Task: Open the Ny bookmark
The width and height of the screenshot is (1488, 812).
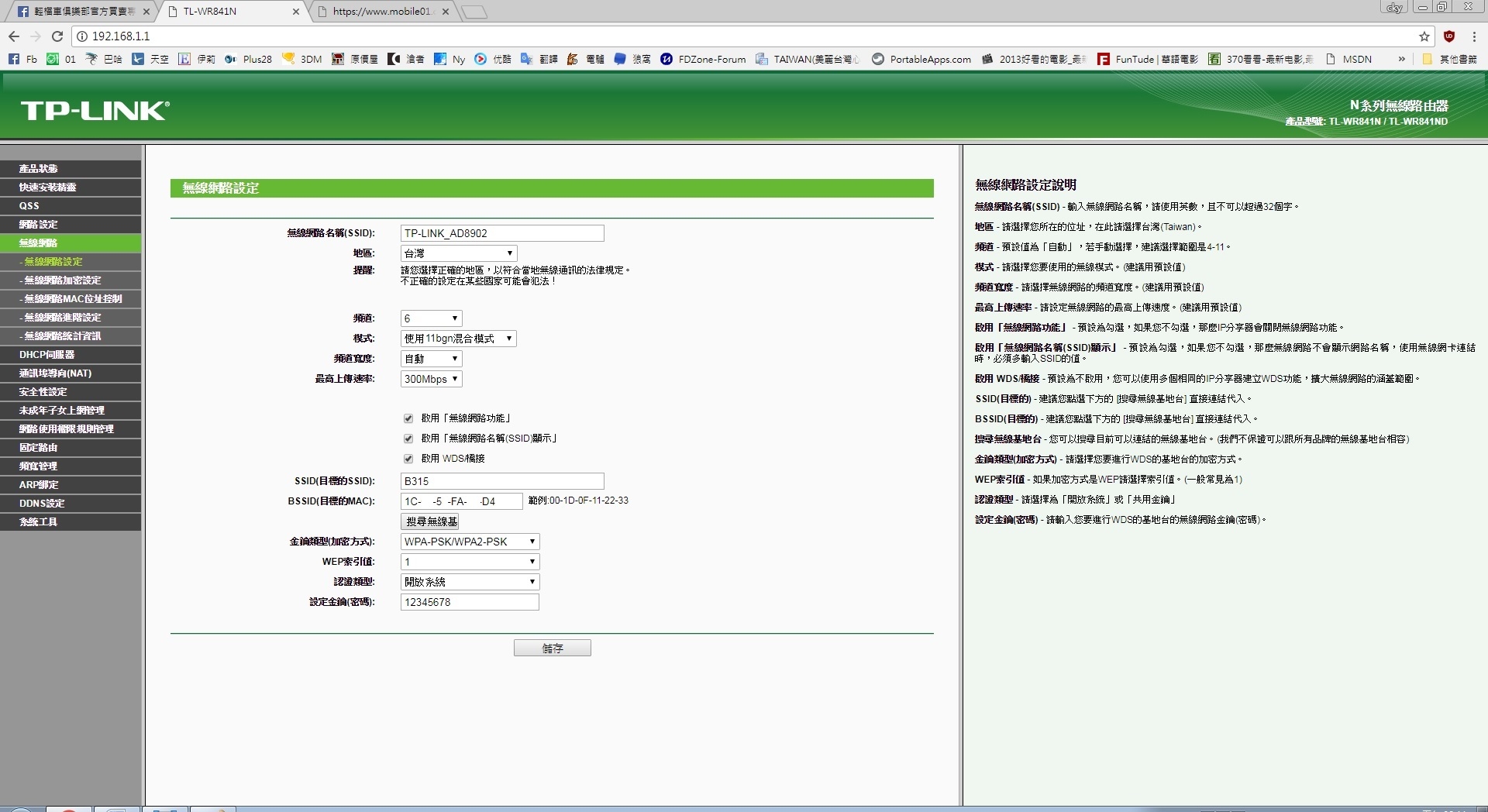Action: pyautogui.click(x=449, y=59)
